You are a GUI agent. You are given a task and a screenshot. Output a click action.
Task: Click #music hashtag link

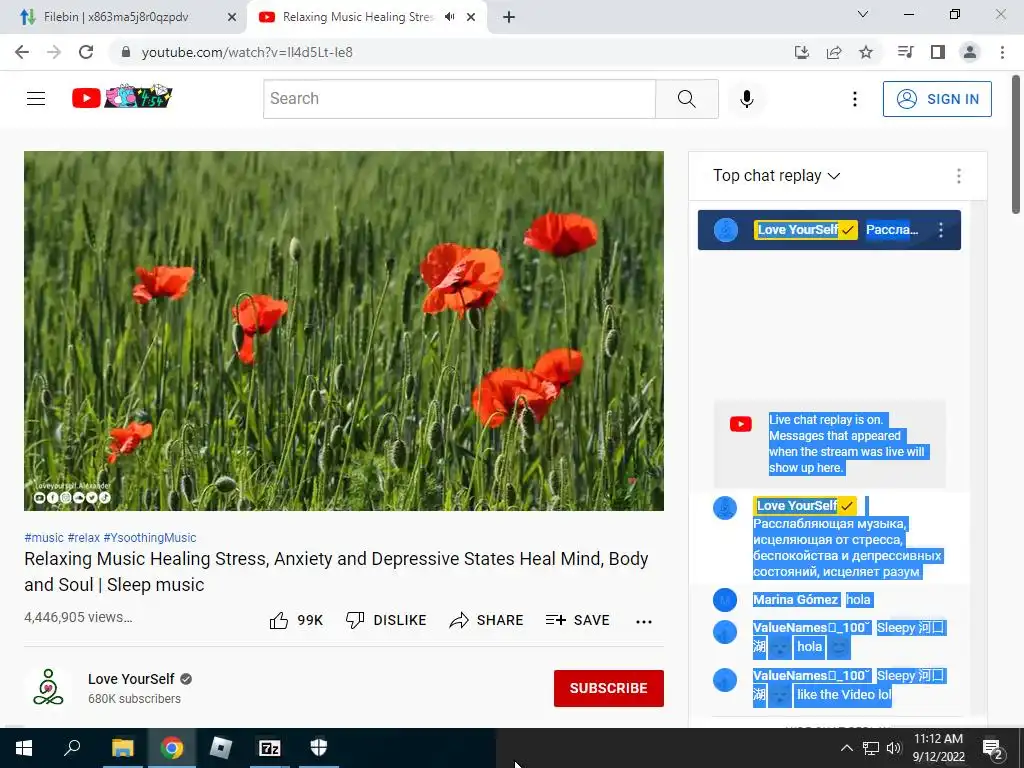coord(44,537)
